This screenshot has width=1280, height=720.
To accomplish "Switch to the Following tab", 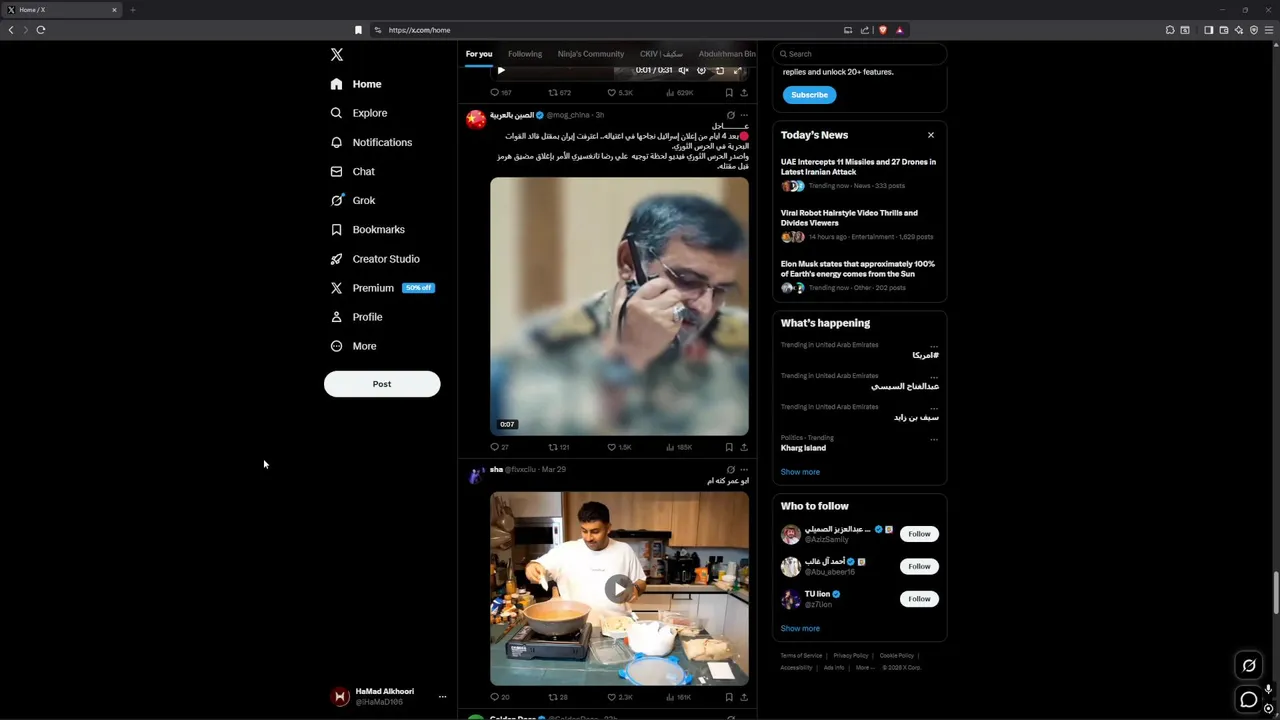I will 525,54.
